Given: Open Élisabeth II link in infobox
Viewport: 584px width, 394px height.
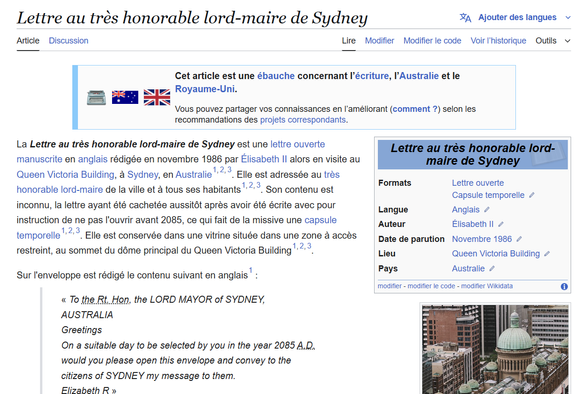Looking at the screenshot, I should point(473,224).
